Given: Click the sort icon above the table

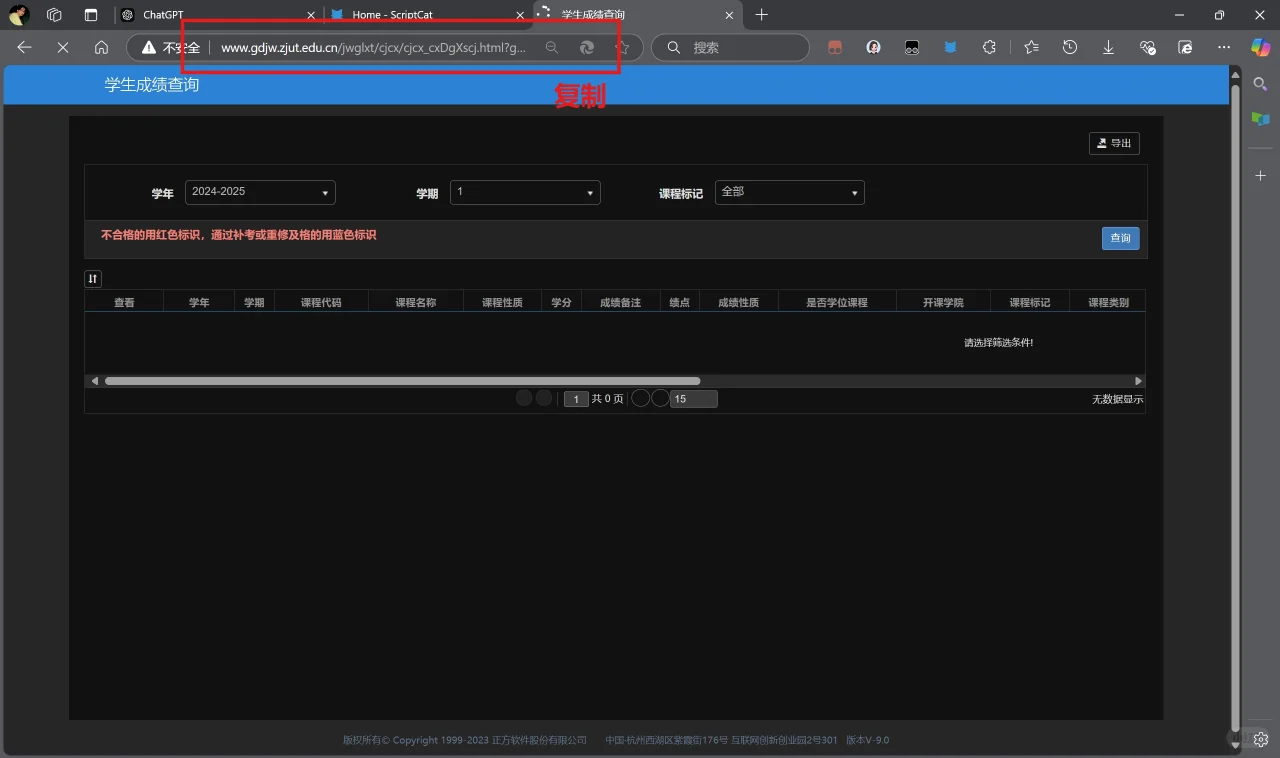Looking at the screenshot, I should pos(93,279).
